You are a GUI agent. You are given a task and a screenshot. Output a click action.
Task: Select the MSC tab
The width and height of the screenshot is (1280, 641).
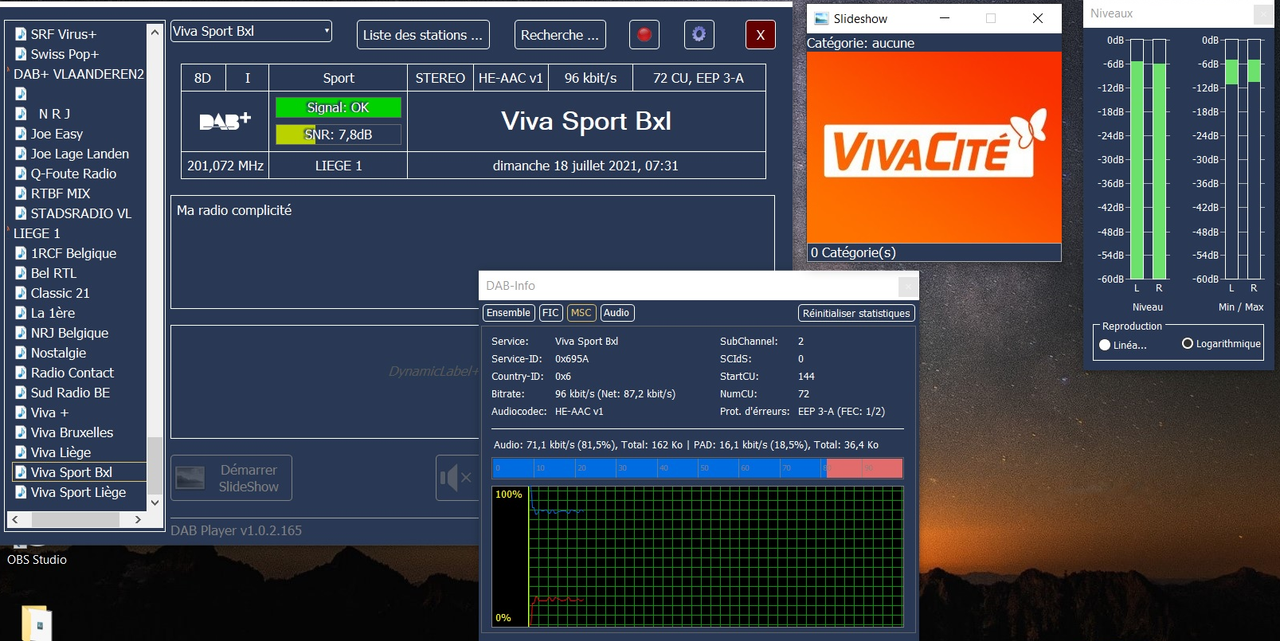(582, 313)
